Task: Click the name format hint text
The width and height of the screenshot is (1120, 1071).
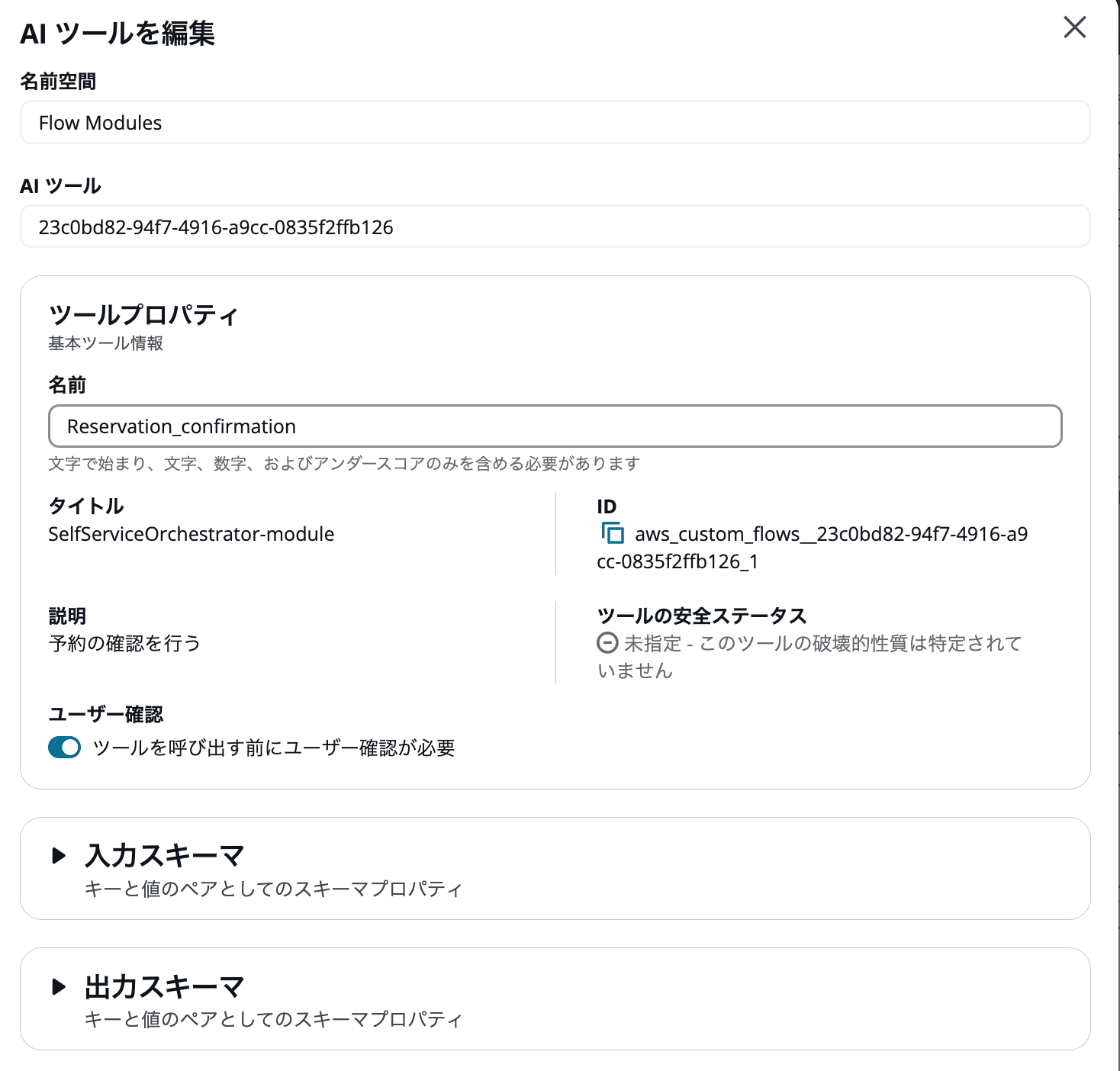Action: 343,464
